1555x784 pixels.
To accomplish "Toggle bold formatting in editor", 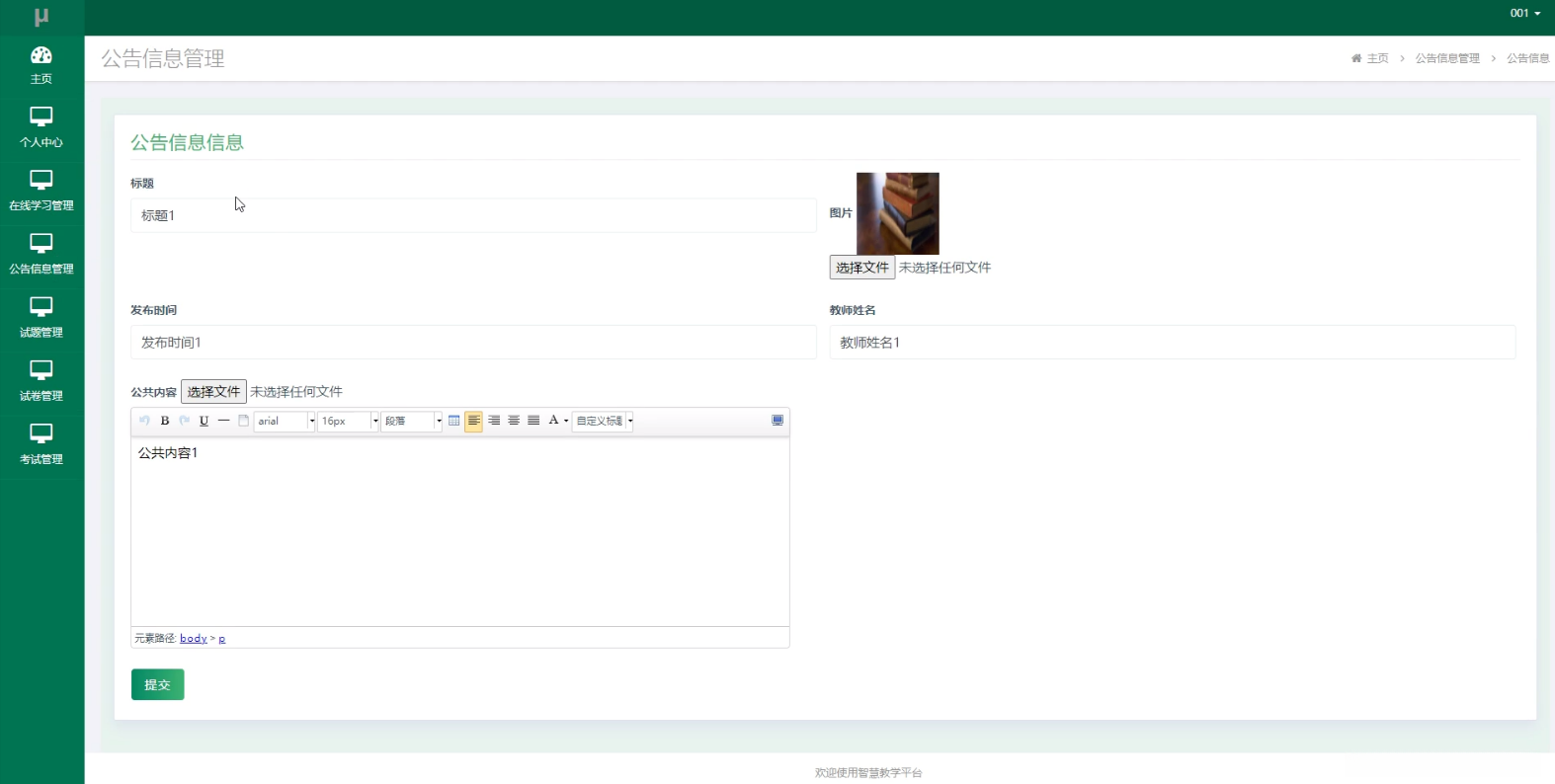I will click(x=165, y=421).
